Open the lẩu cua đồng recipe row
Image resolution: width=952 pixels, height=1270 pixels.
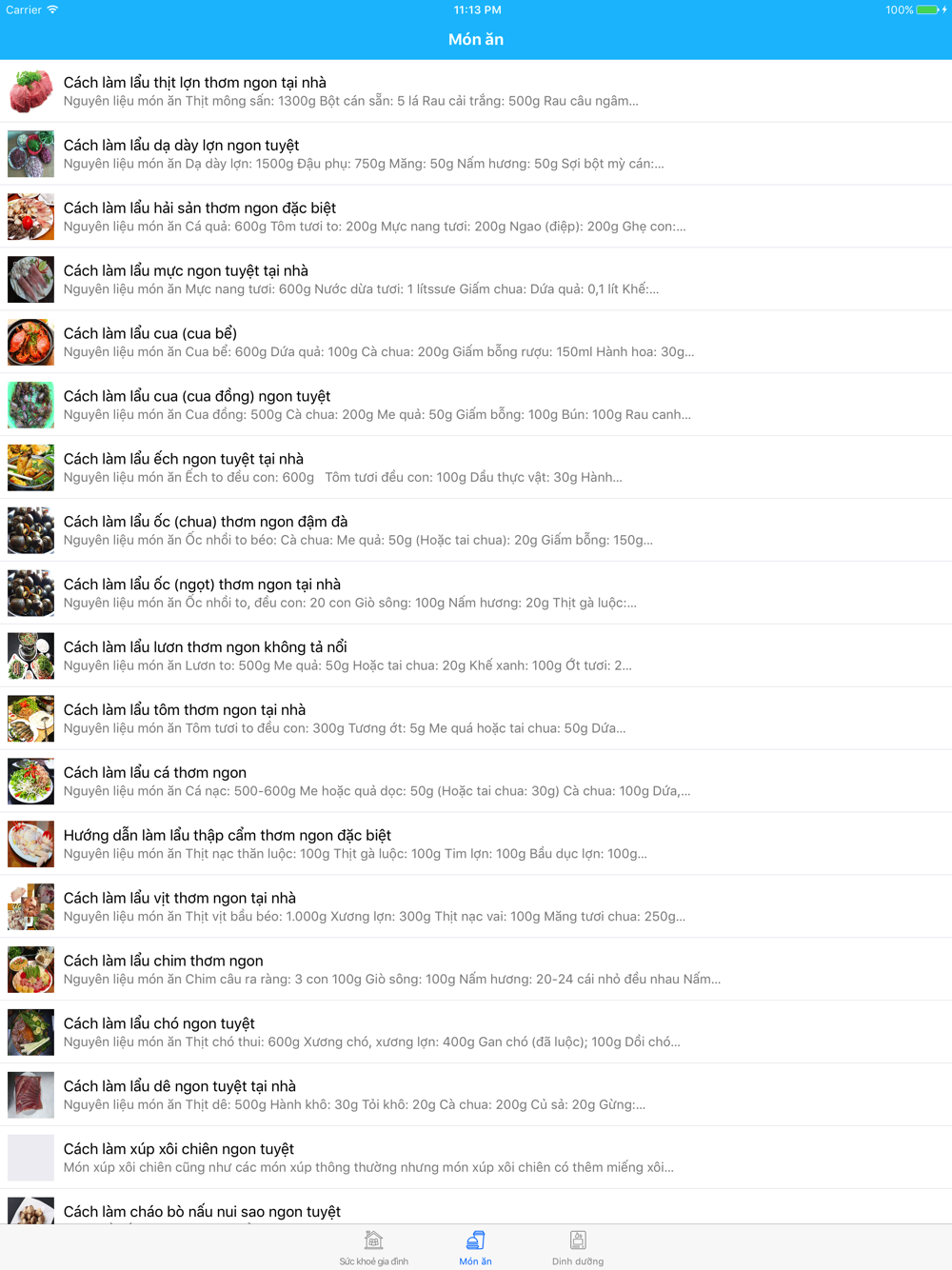(x=476, y=405)
